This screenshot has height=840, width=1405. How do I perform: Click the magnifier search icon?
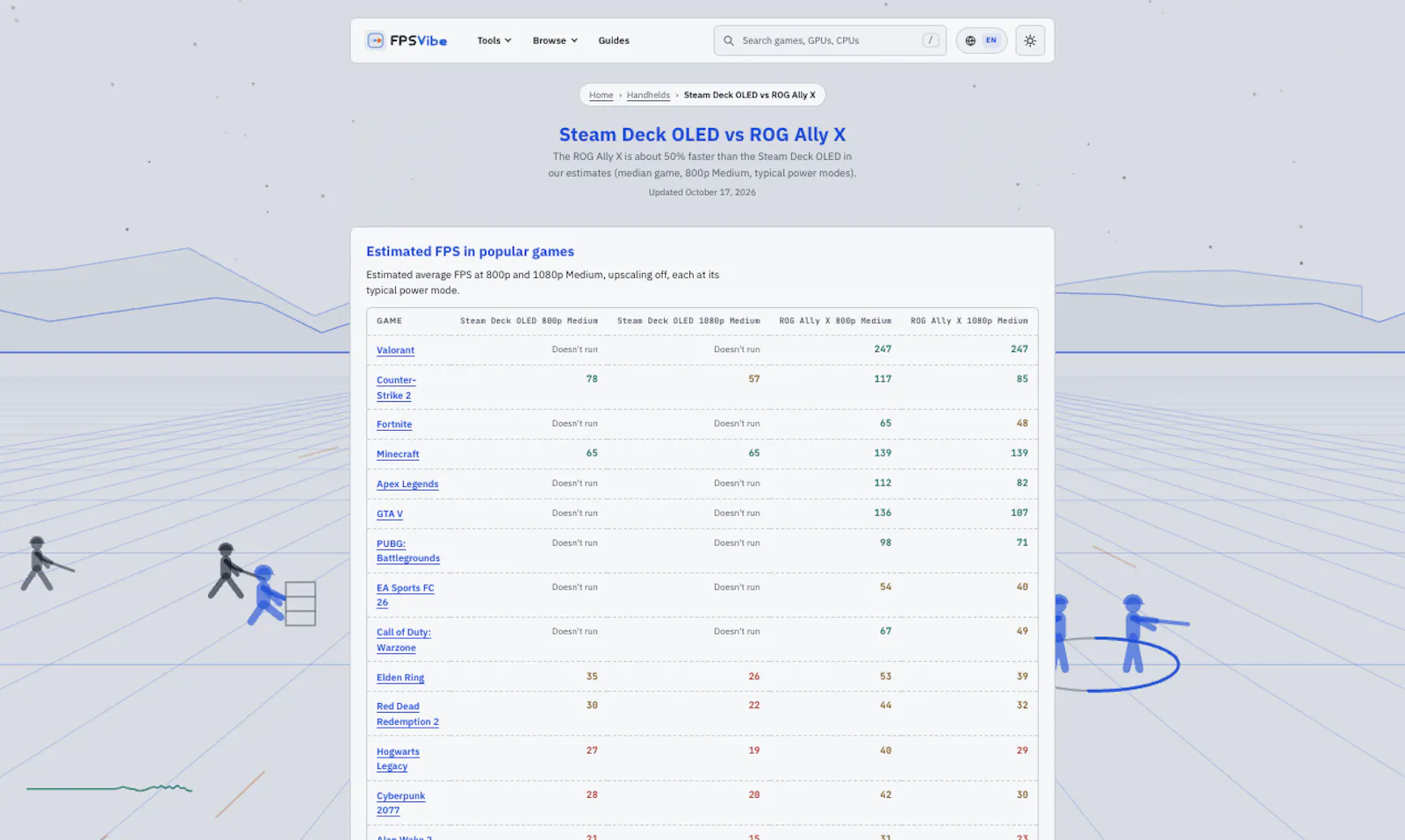[x=729, y=40]
